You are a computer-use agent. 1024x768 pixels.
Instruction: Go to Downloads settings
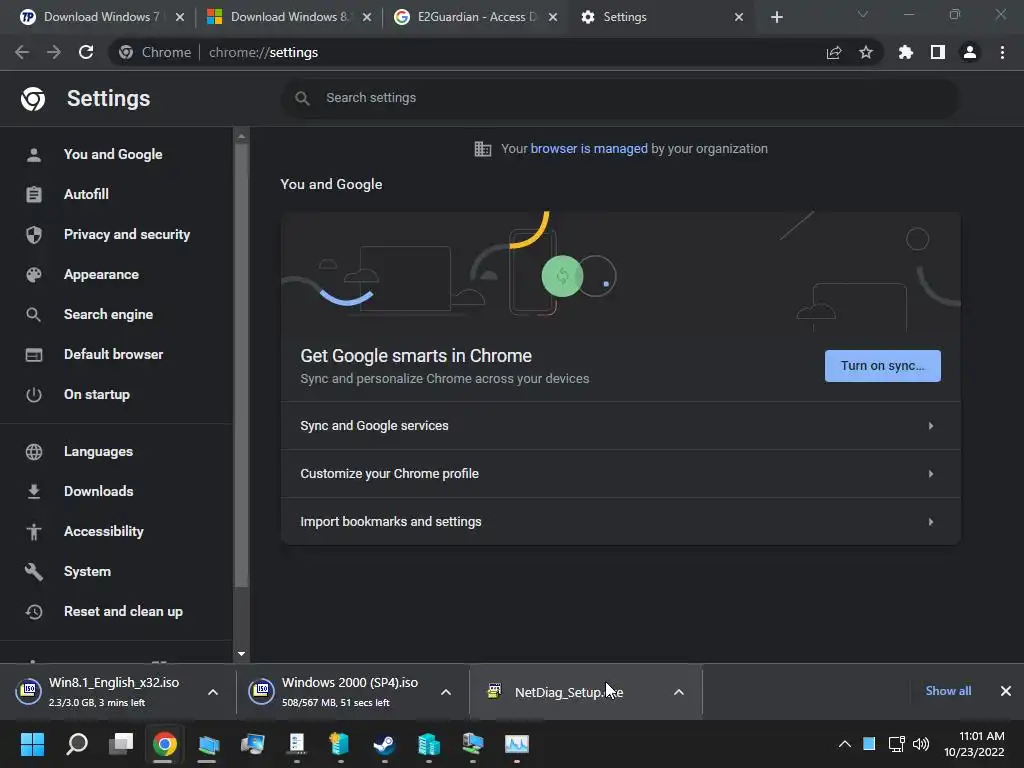[99, 491]
